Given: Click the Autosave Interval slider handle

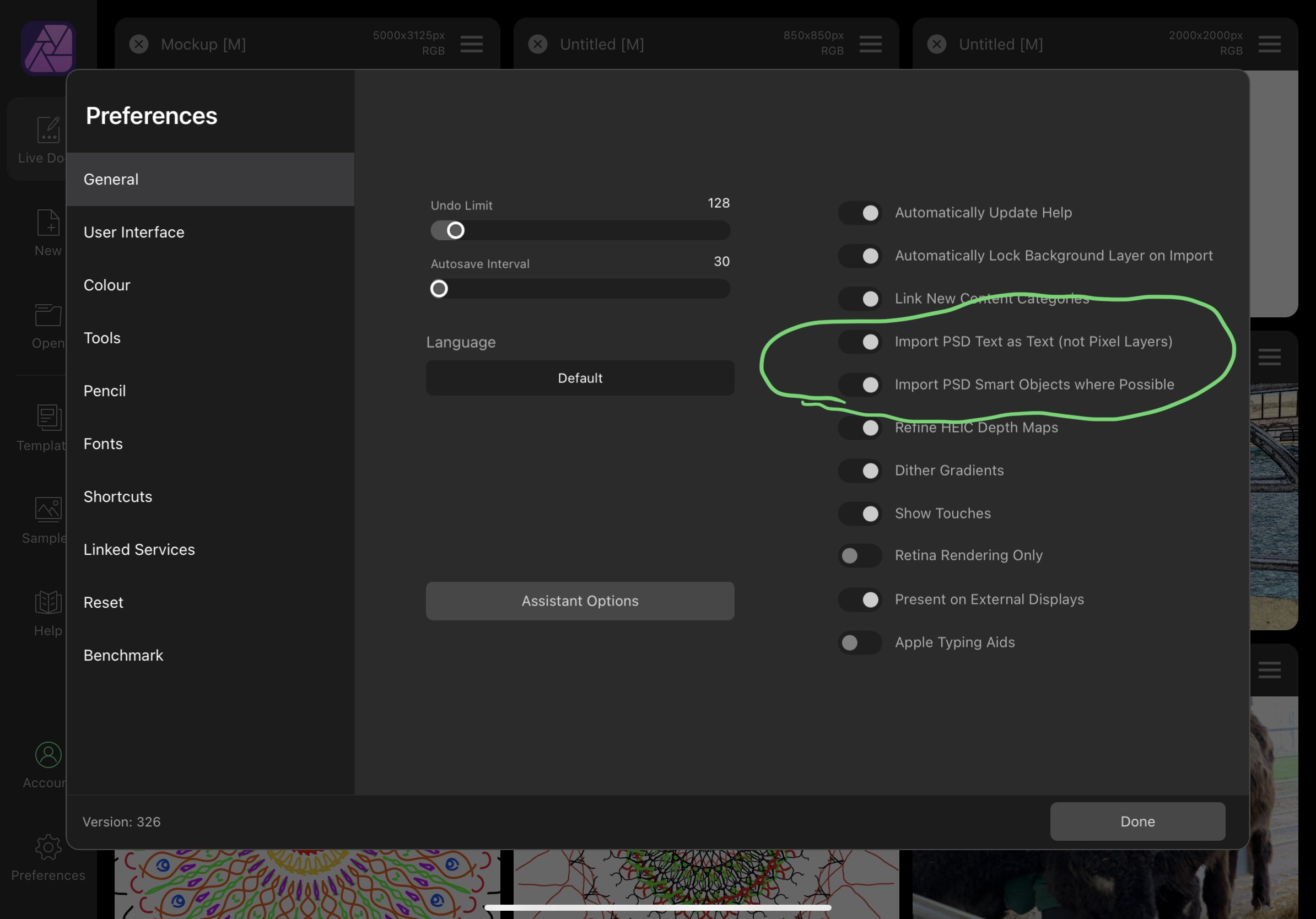Looking at the screenshot, I should pyautogui.click(x=439, y=289).
